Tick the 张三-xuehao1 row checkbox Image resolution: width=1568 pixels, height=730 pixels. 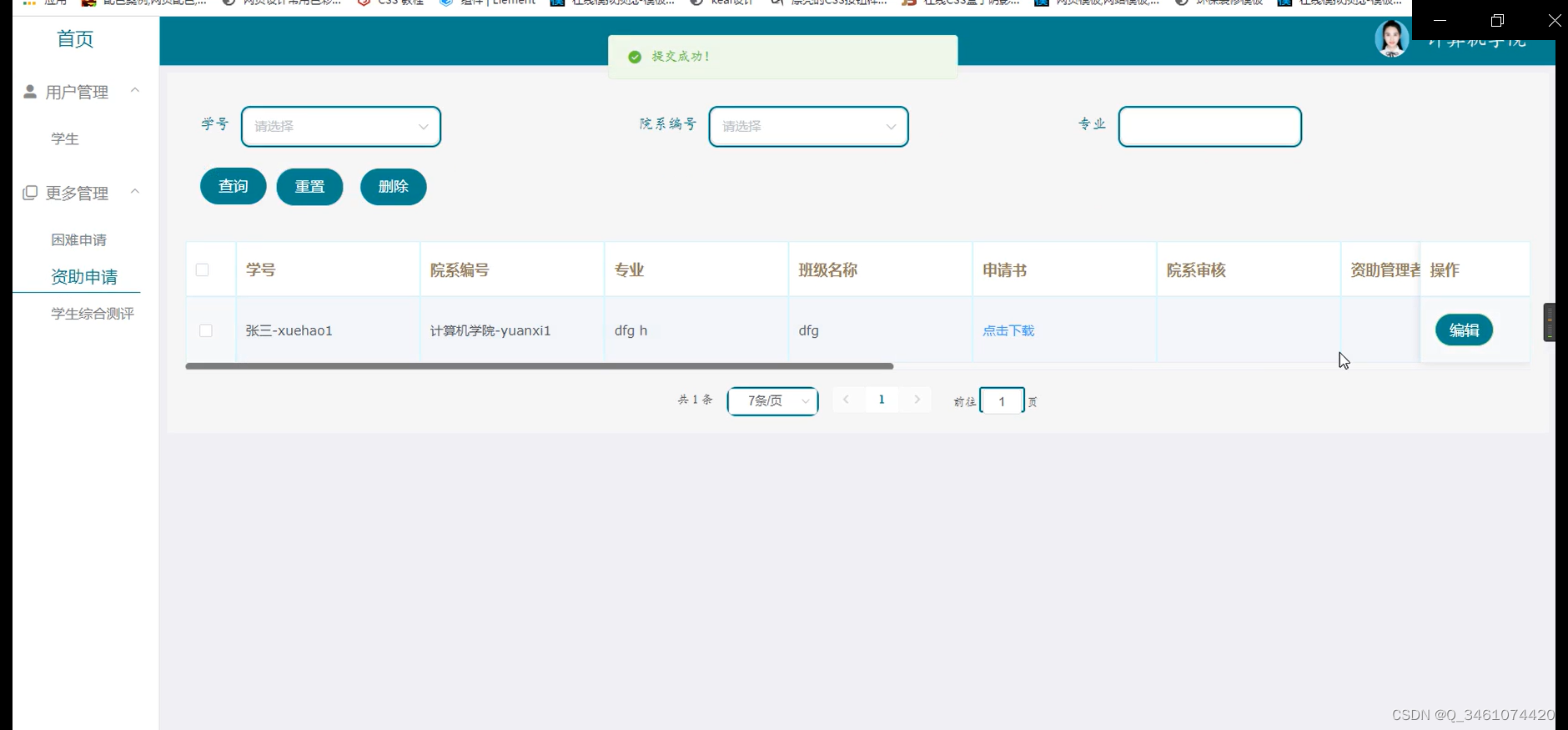[x=206, y=330]
